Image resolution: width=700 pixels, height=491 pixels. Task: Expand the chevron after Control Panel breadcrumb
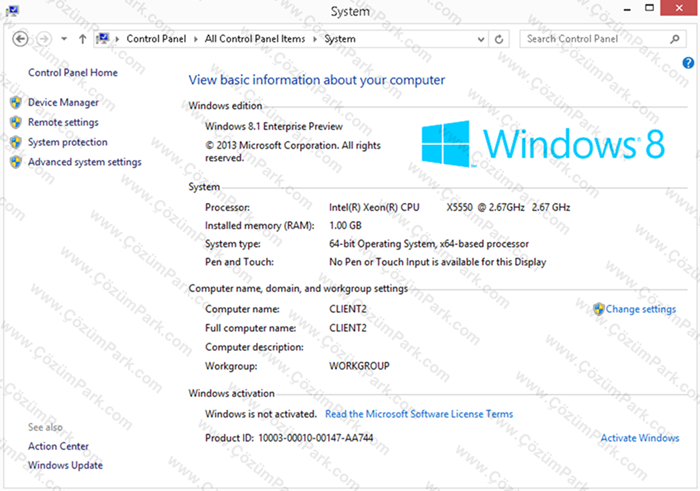tap(196, 39)
